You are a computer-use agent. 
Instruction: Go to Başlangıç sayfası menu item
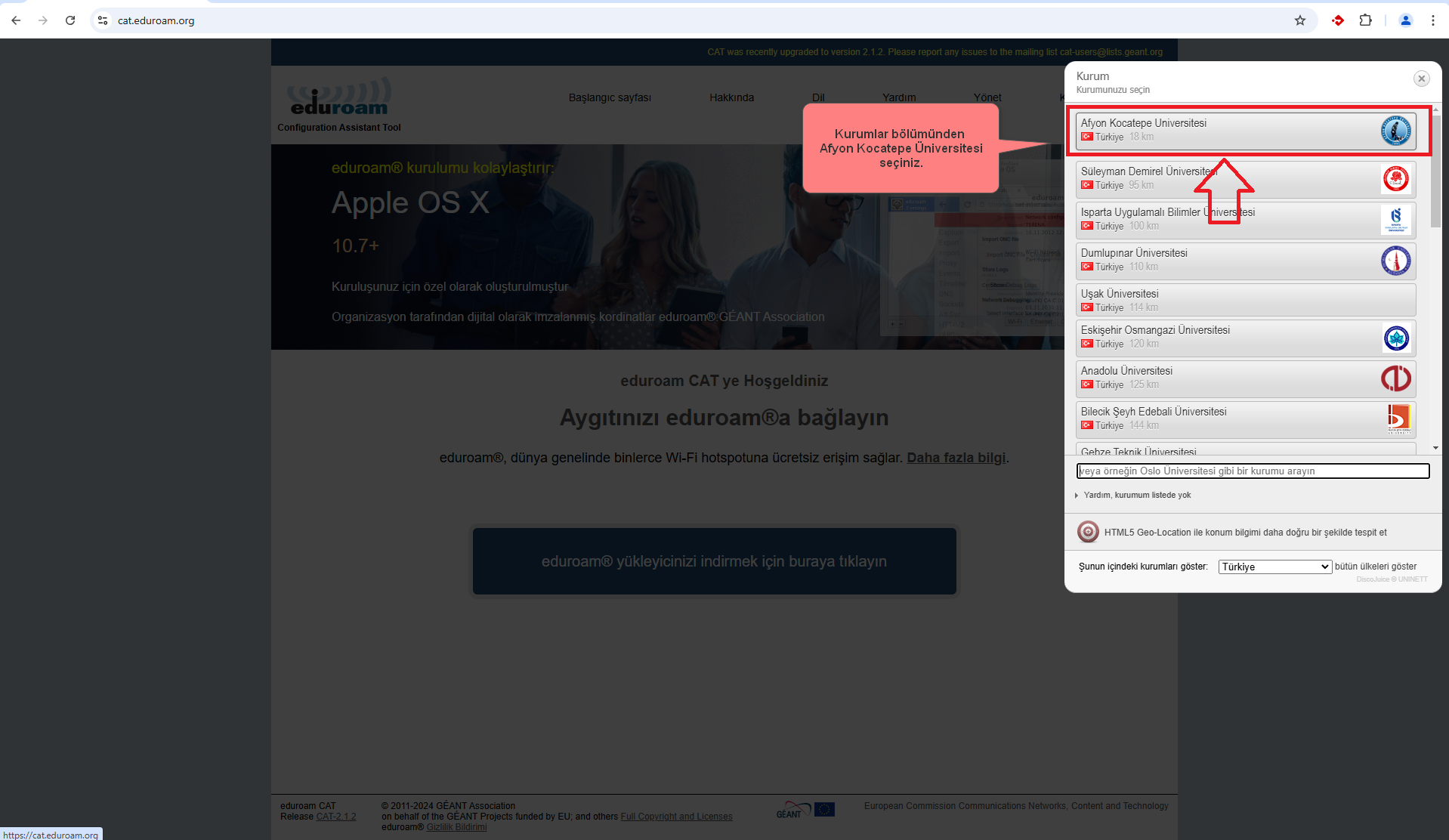[x=609, y=97]
